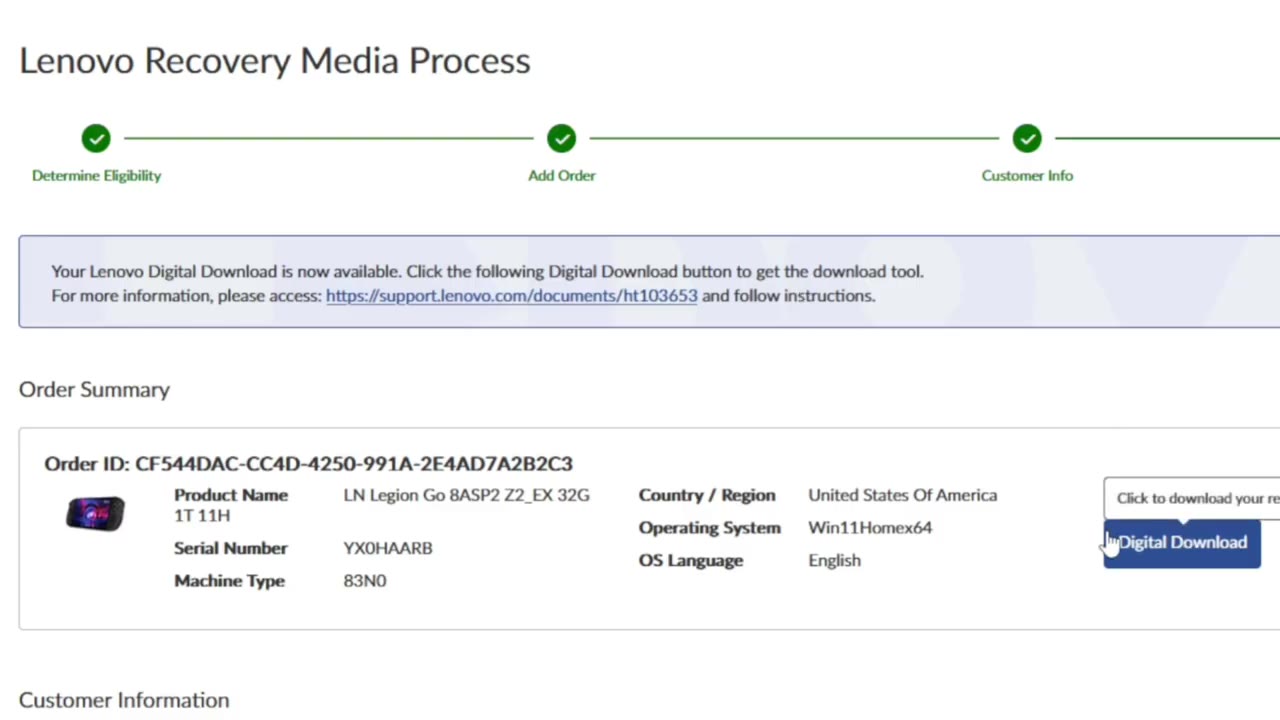
Task: Click the Customer Information heading
Action: coord(124,700)
